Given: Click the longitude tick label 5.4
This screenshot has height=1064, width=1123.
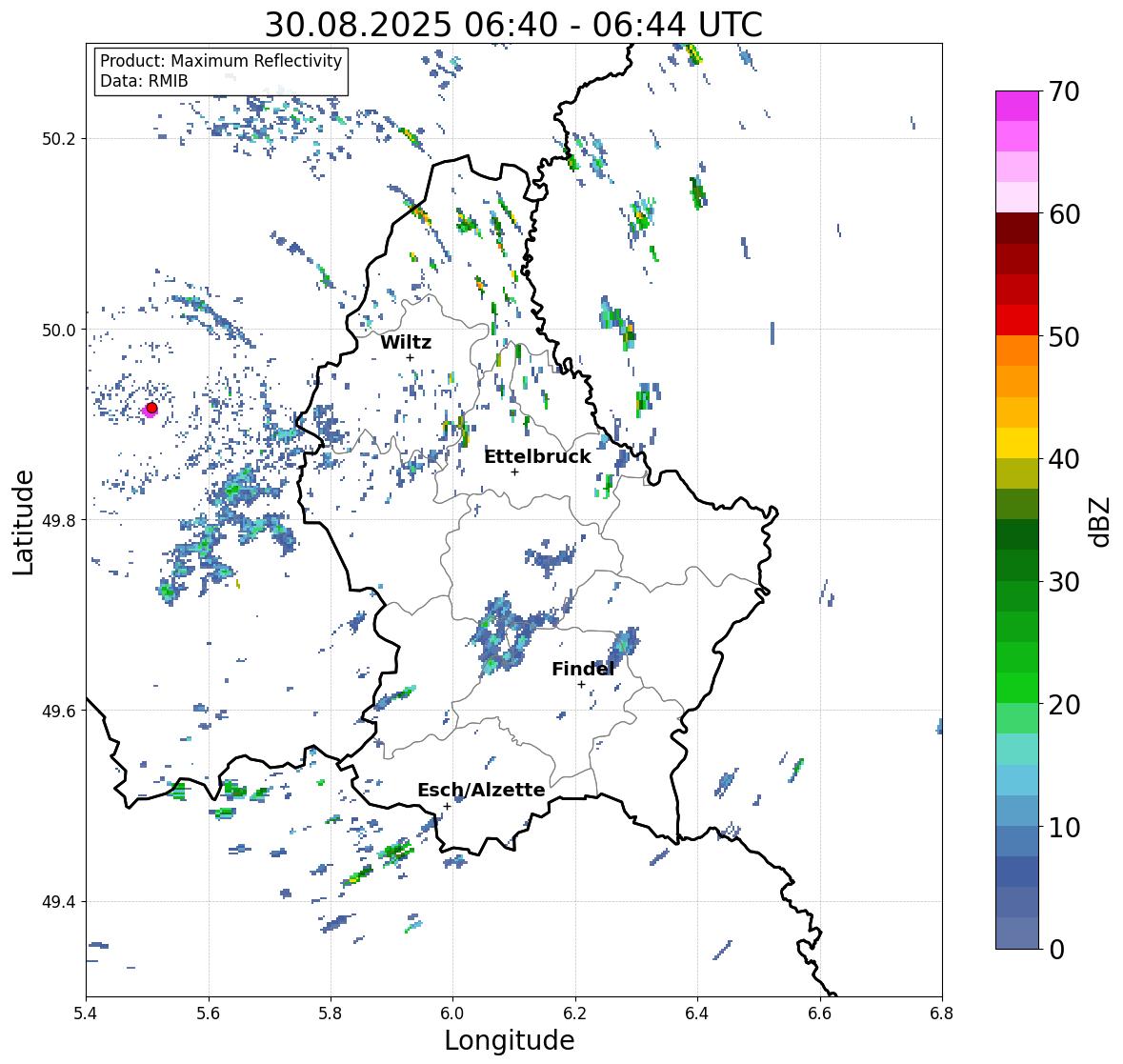Looking at the screenshot, I should pos(86,1014).
